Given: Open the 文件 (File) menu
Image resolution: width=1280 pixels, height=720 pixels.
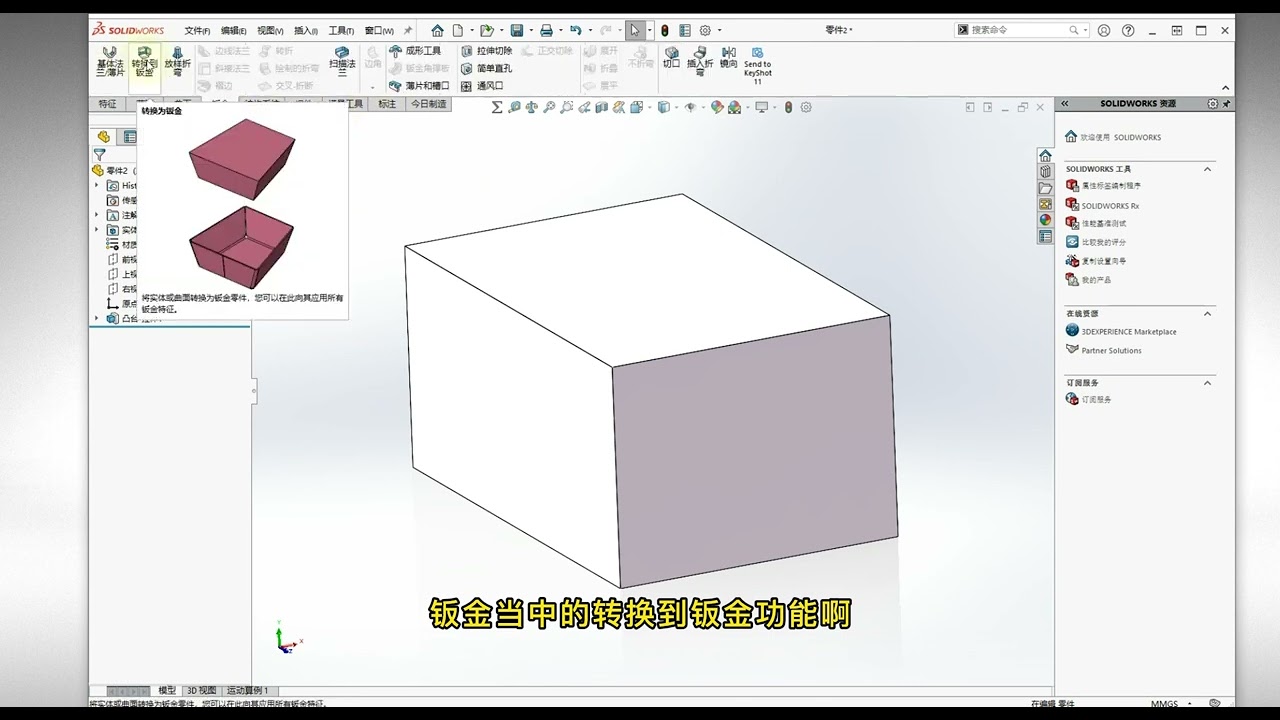Looking at the screenshot, I should [x=197, y=31].
